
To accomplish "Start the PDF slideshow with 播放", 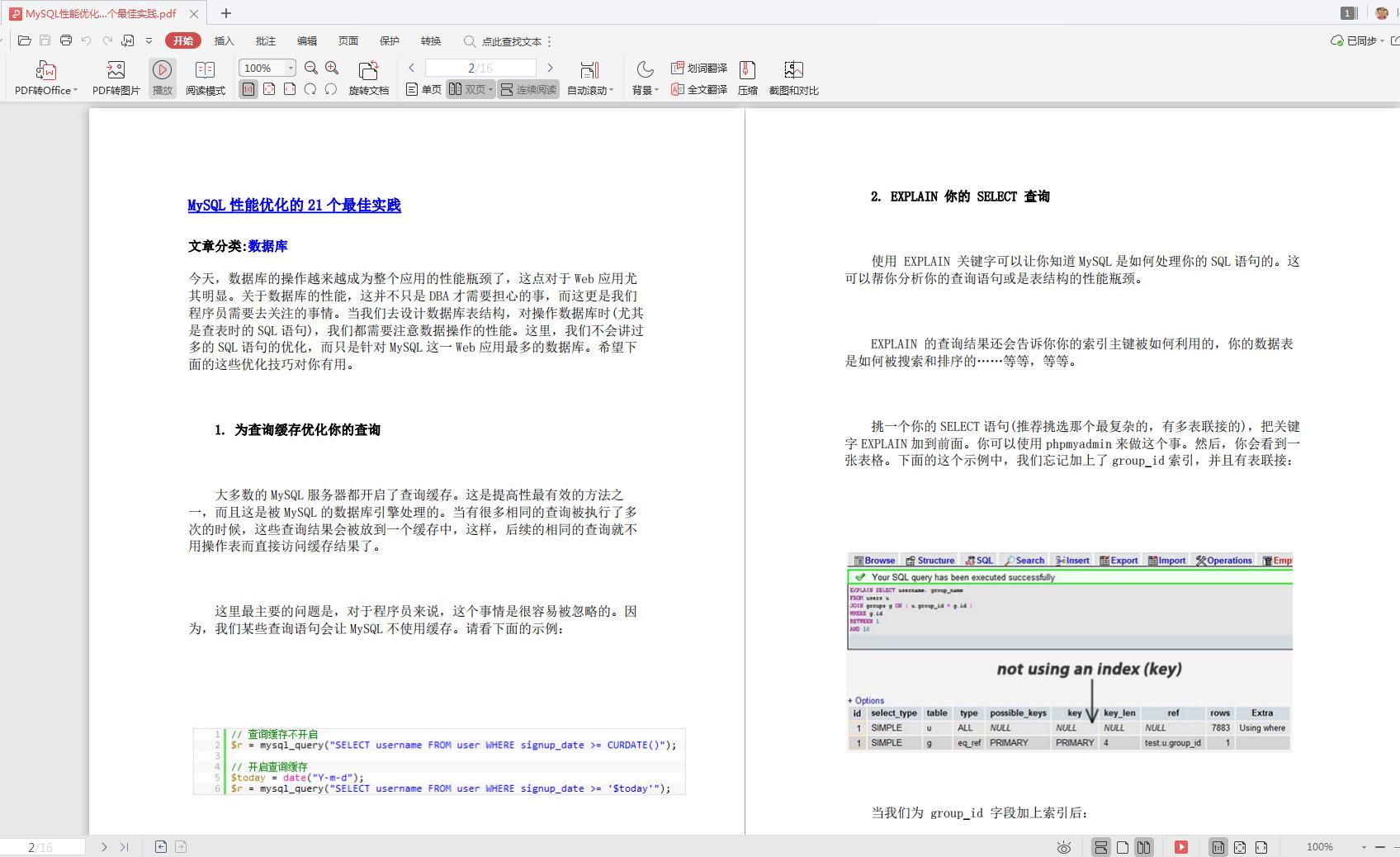I will click(x=162, y=77).
